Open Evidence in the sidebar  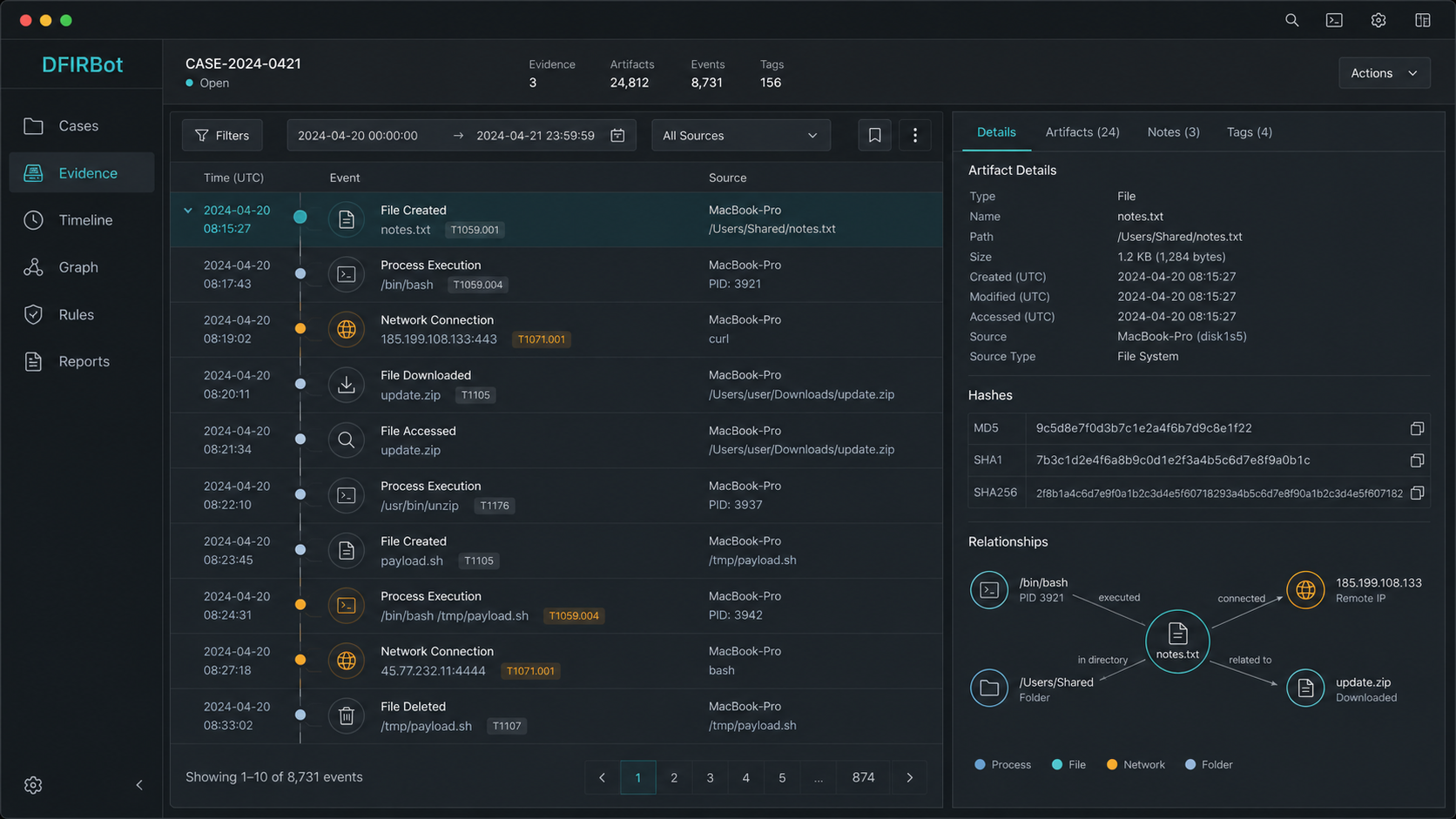(x=82, y=173)
